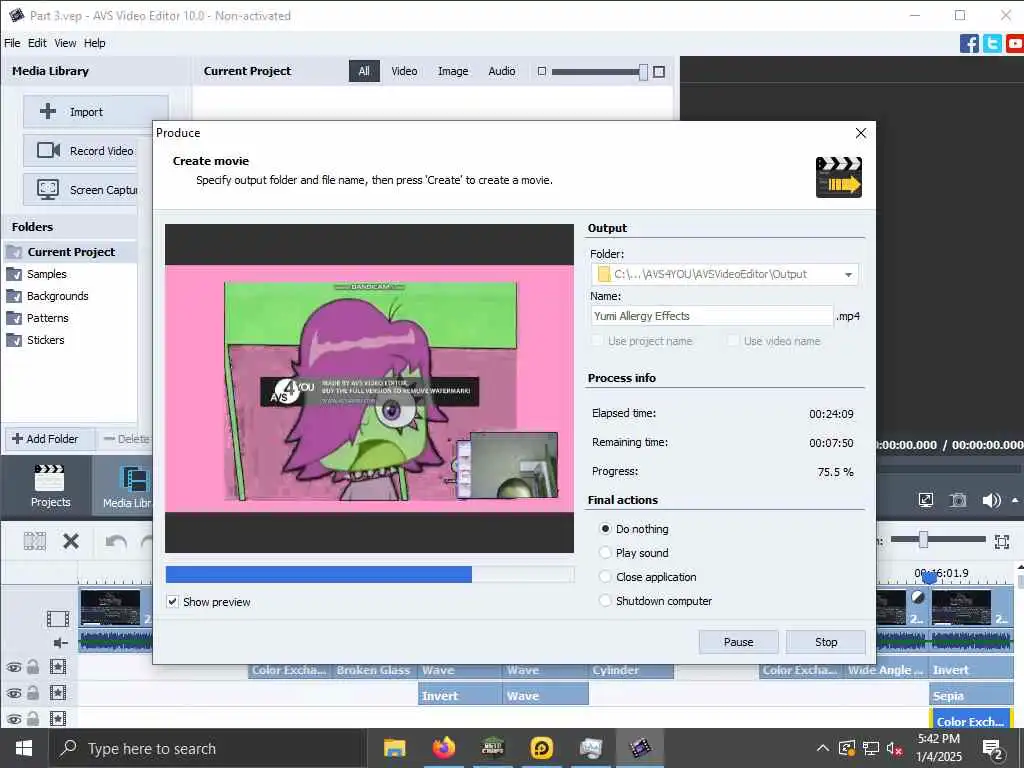Click the Sepia effect clip on timeline
Viewport: 1024px width, 768px height.
[x=971, y=696]
